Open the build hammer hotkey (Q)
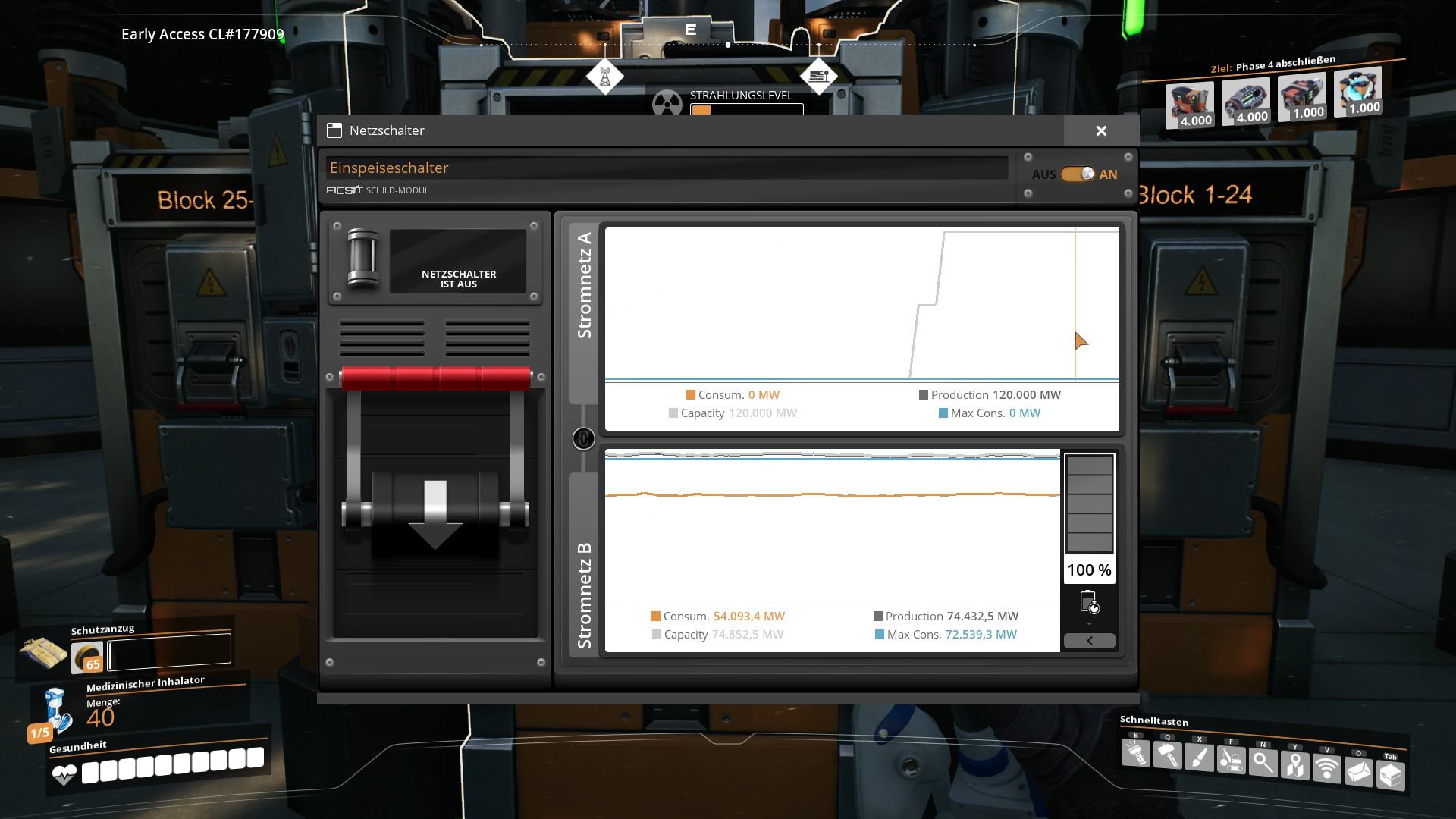Viewport: 1456px width, 819px height. coord(1167,757)
